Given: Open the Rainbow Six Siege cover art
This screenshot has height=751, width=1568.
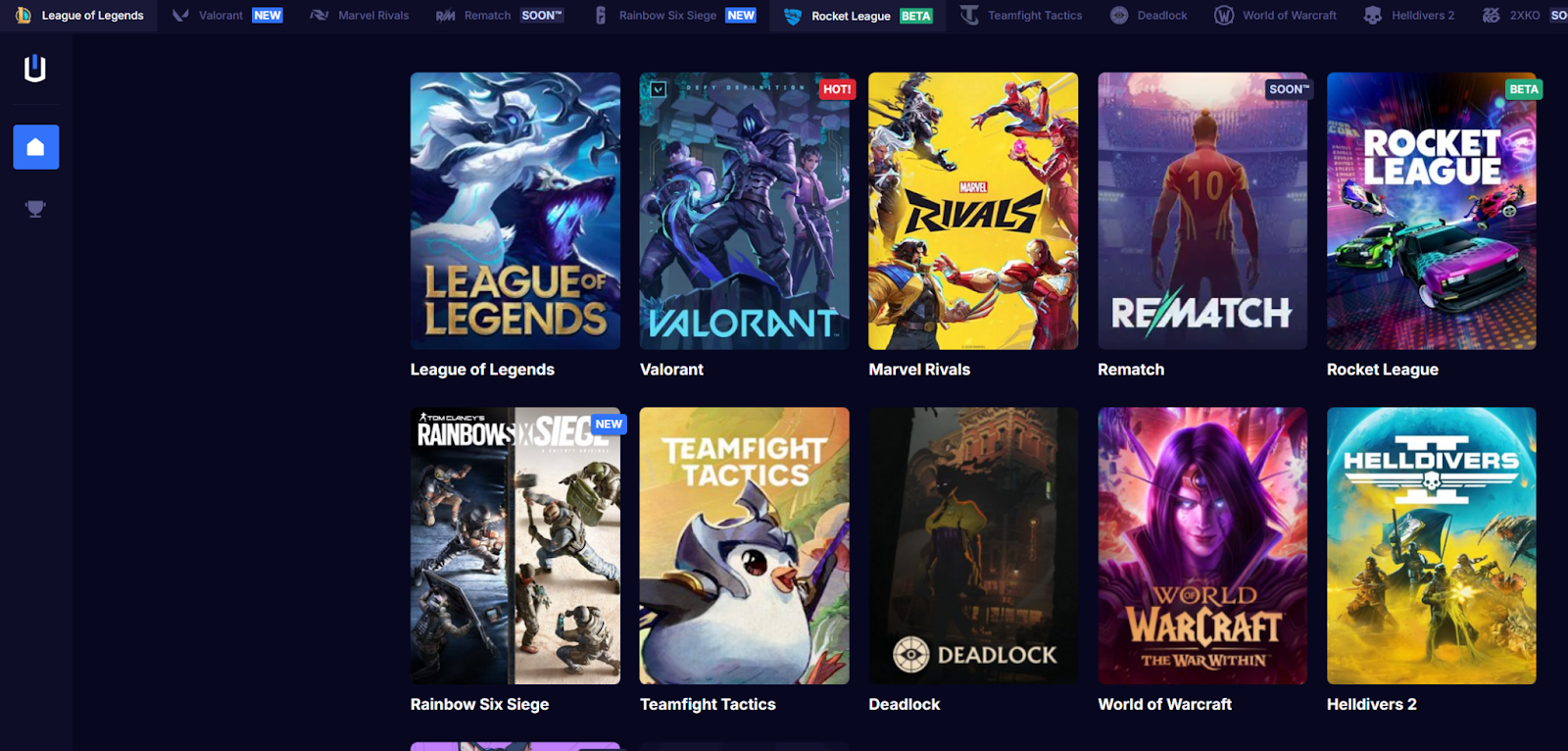Looking at the screenshot, I should [x=515, y=546].
